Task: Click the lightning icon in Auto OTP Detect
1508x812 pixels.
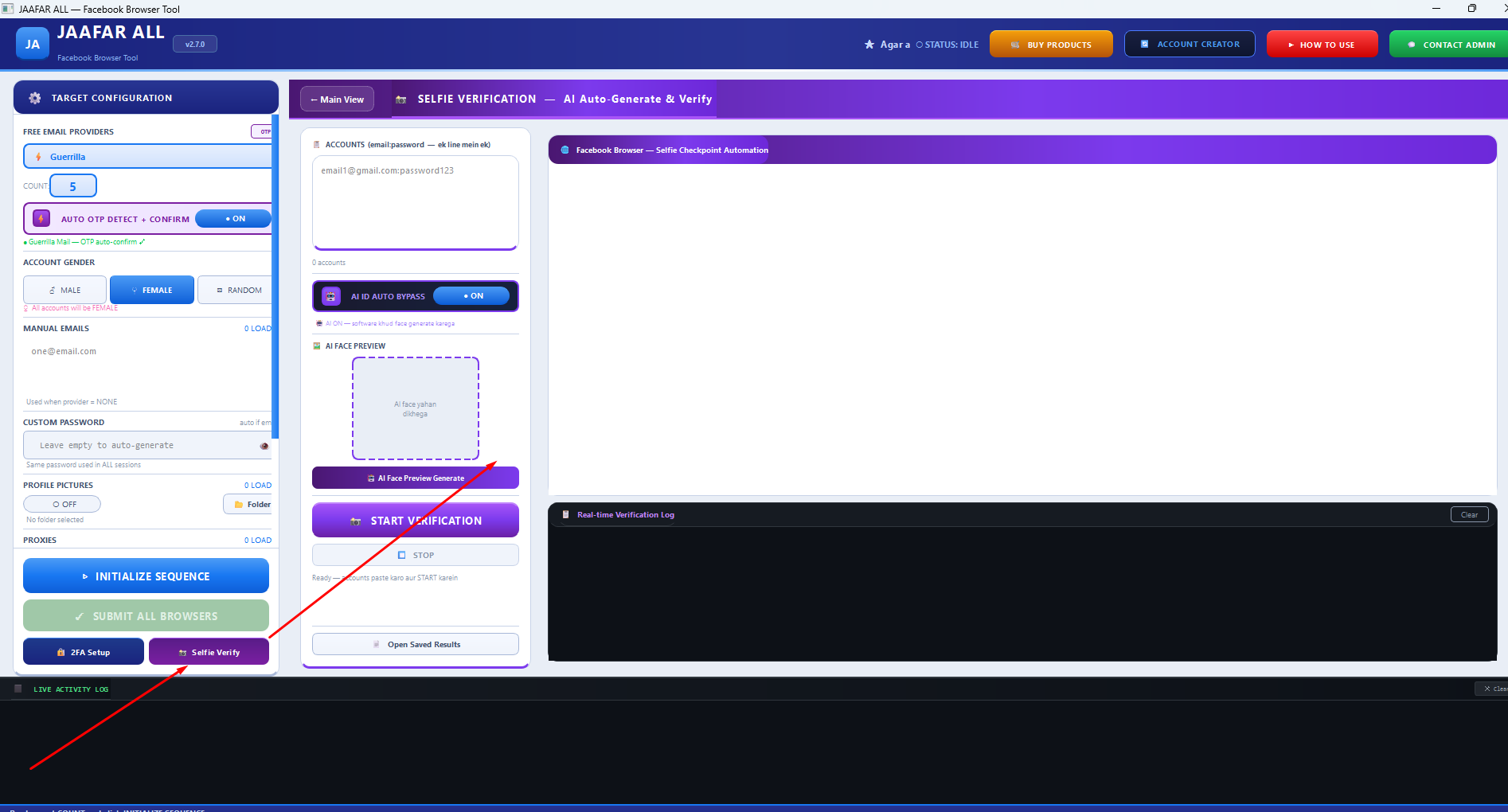Action: tap(41, 218)
